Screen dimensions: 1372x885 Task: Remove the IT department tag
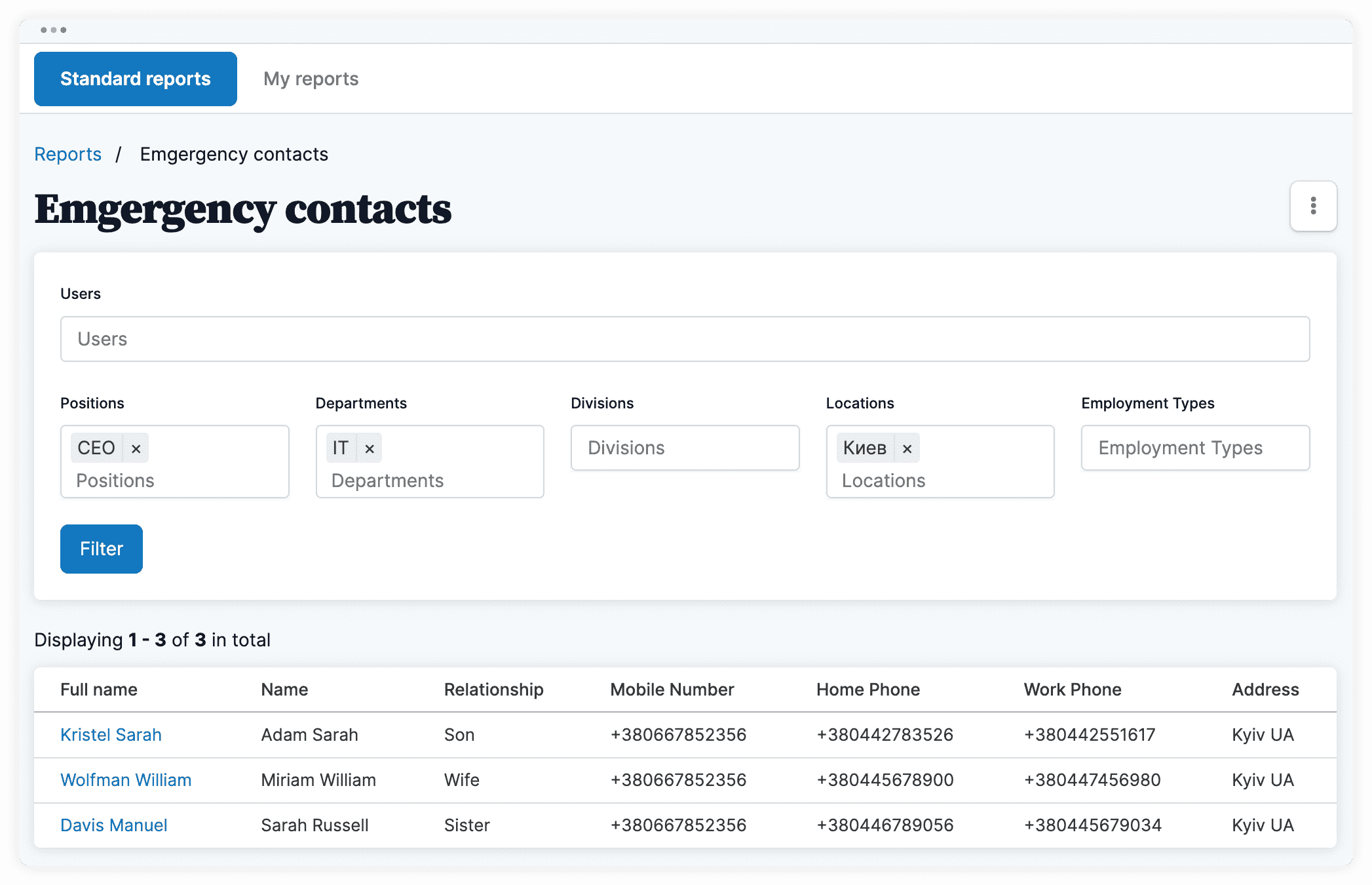[370, 448]
